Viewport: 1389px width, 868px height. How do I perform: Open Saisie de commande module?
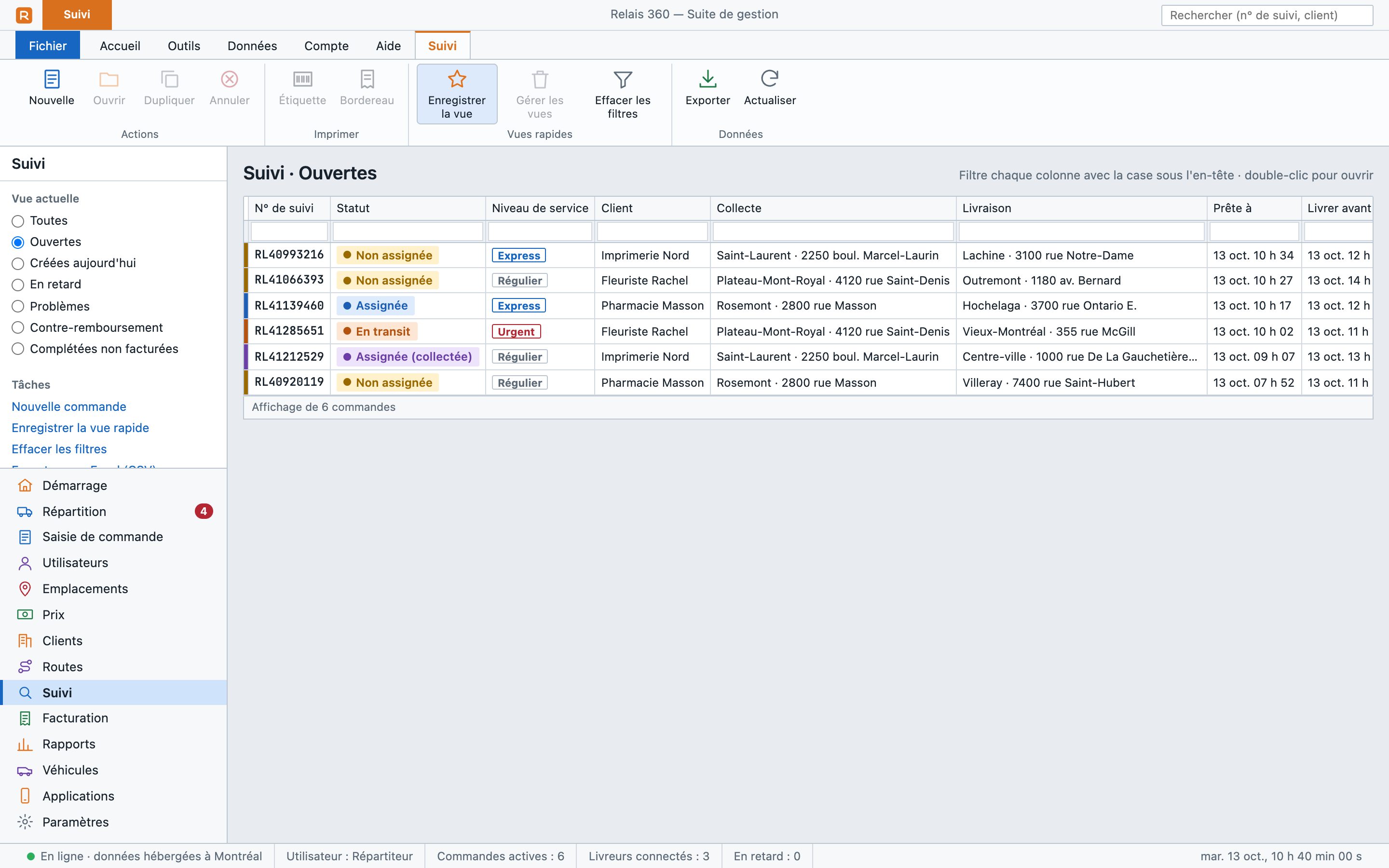tap(114, 537)
